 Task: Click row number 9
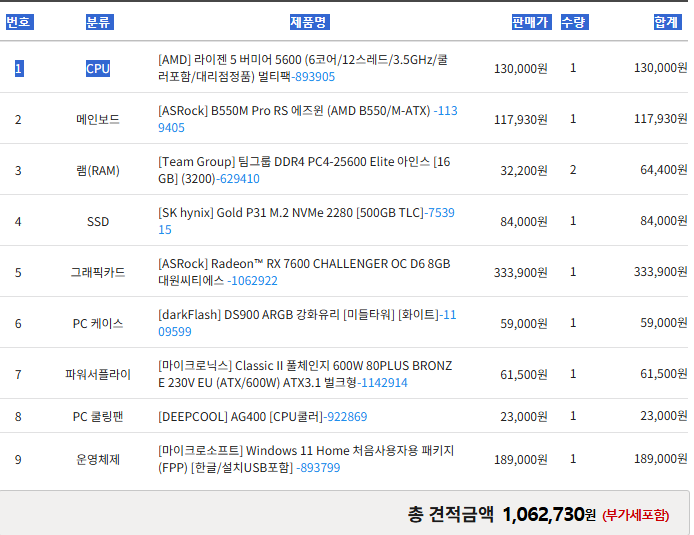tap(18, 459)
